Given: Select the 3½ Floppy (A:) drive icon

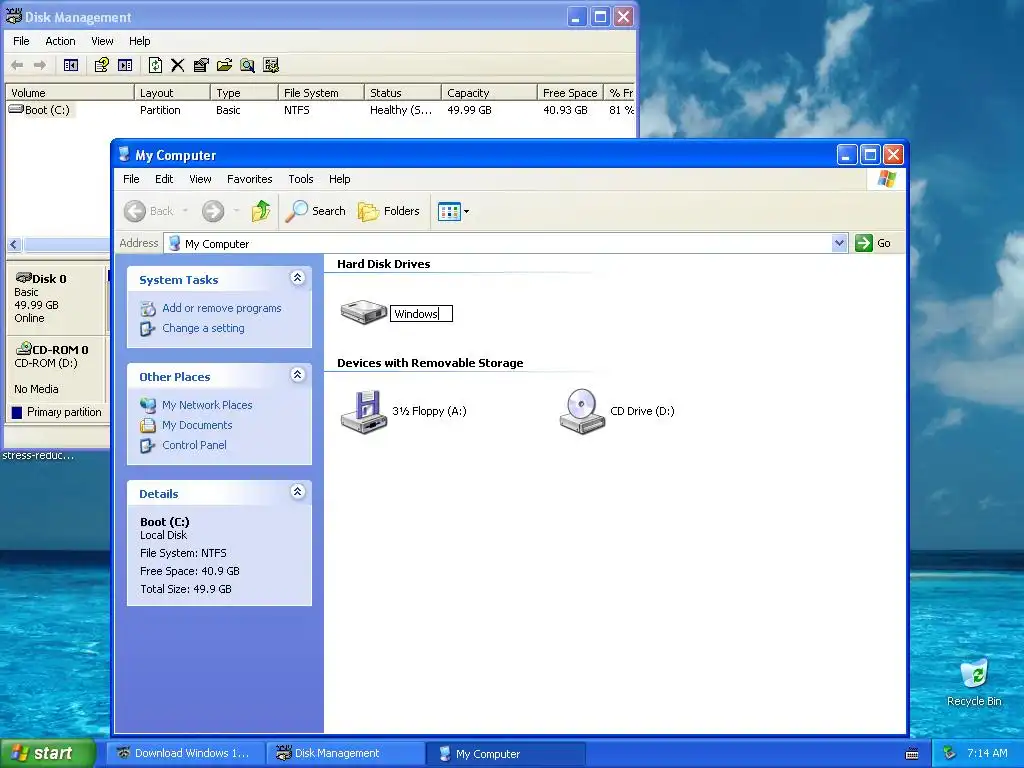Looking at the screenshot, I should (x=364, y=411).
